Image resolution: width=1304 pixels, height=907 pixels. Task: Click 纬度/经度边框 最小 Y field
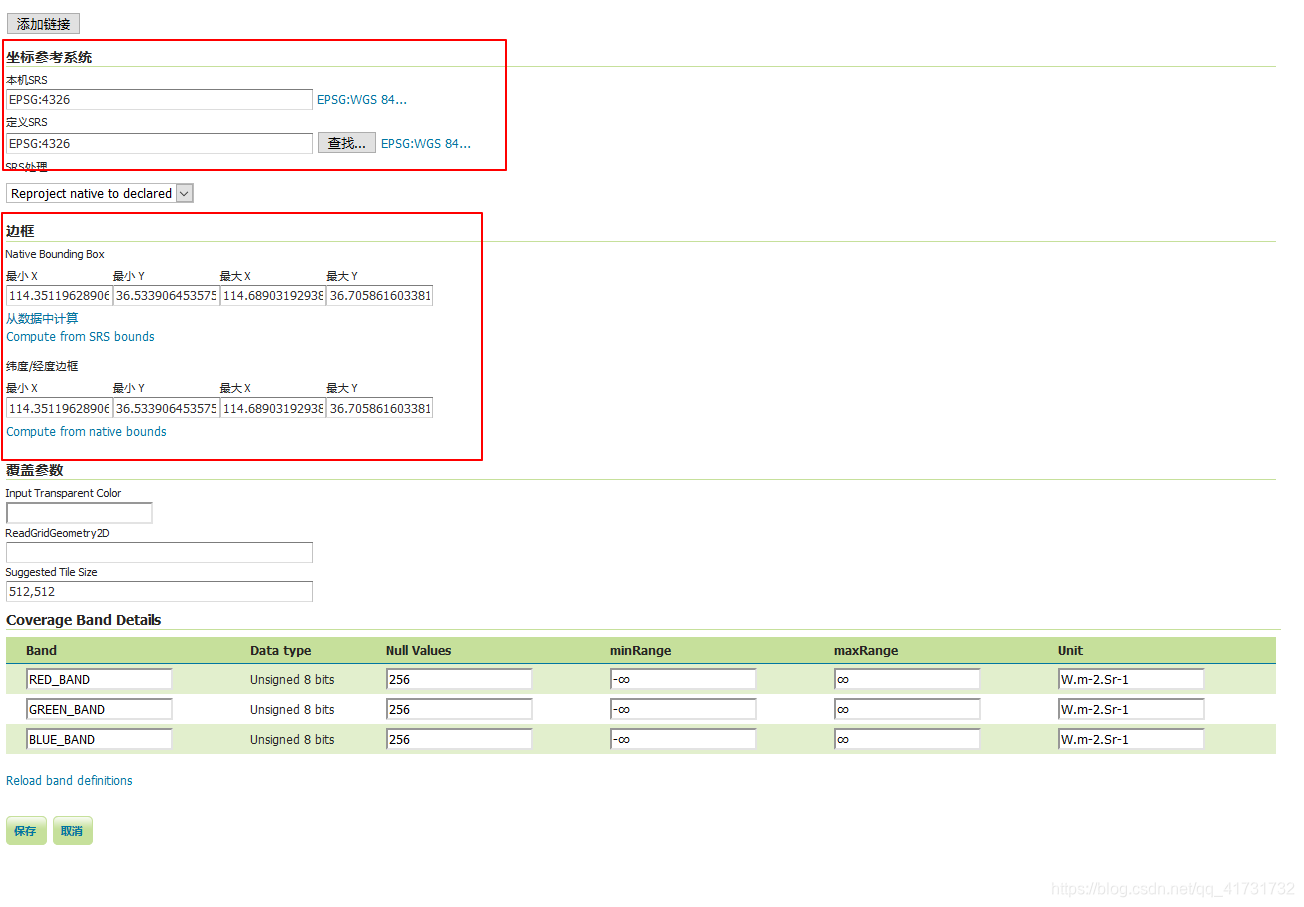[166, 408]
